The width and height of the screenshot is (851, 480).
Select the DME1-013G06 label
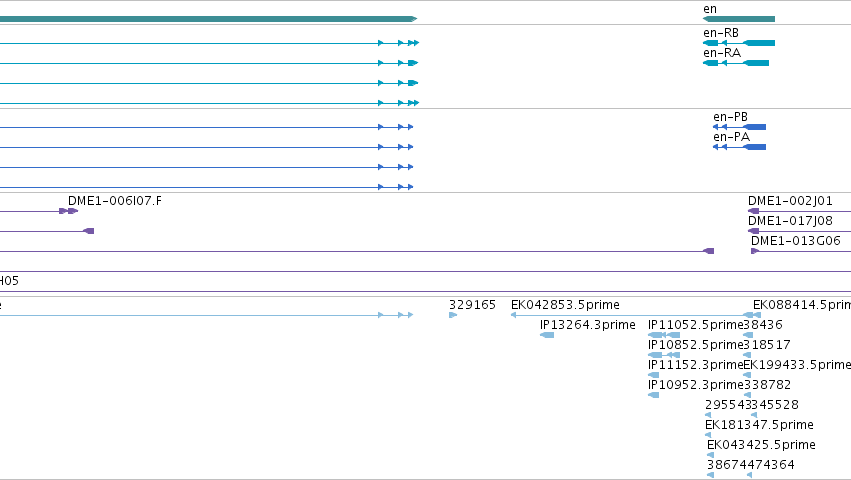[x=796, y=242]
